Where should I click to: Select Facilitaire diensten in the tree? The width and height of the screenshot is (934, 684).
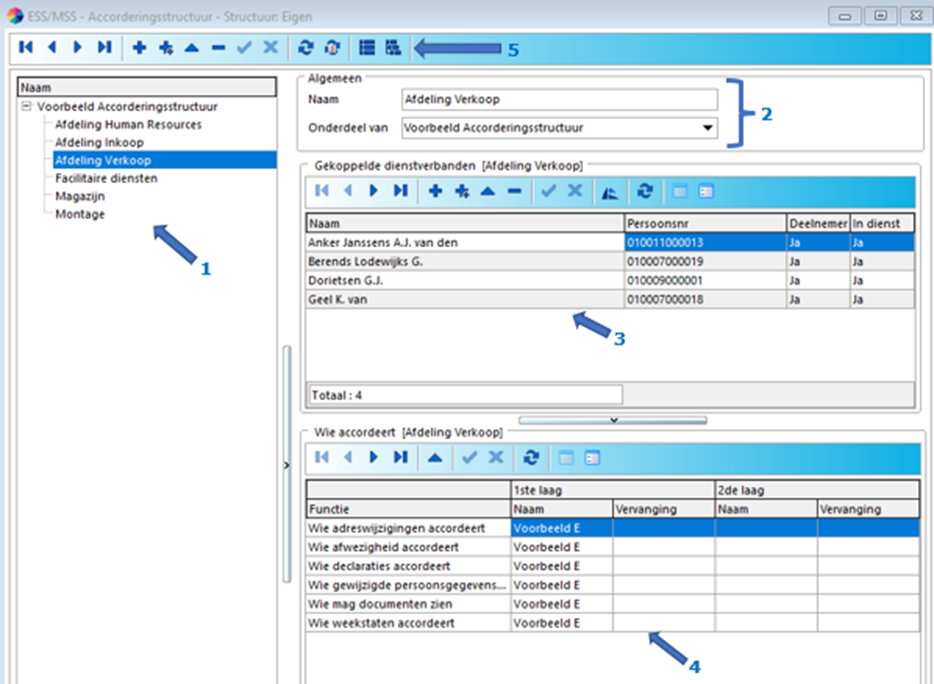point(106,178)
